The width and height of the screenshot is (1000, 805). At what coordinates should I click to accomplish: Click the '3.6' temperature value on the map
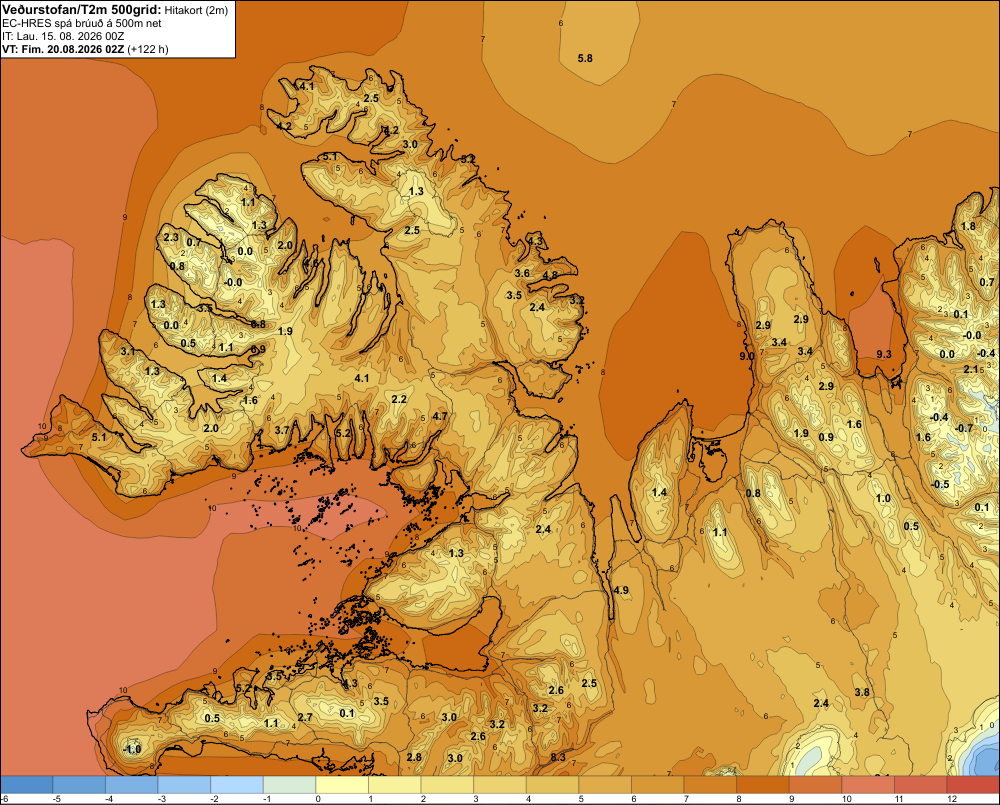coord(522,273)
